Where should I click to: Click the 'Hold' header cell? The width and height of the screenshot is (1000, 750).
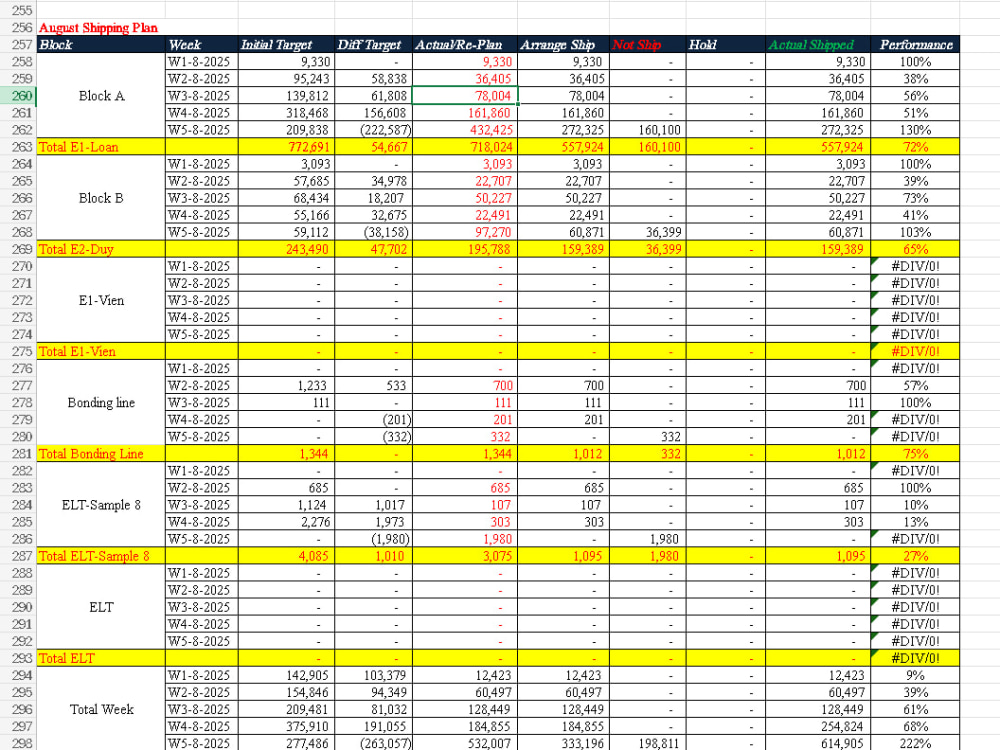pyautogui.click(x=726, y=45)
